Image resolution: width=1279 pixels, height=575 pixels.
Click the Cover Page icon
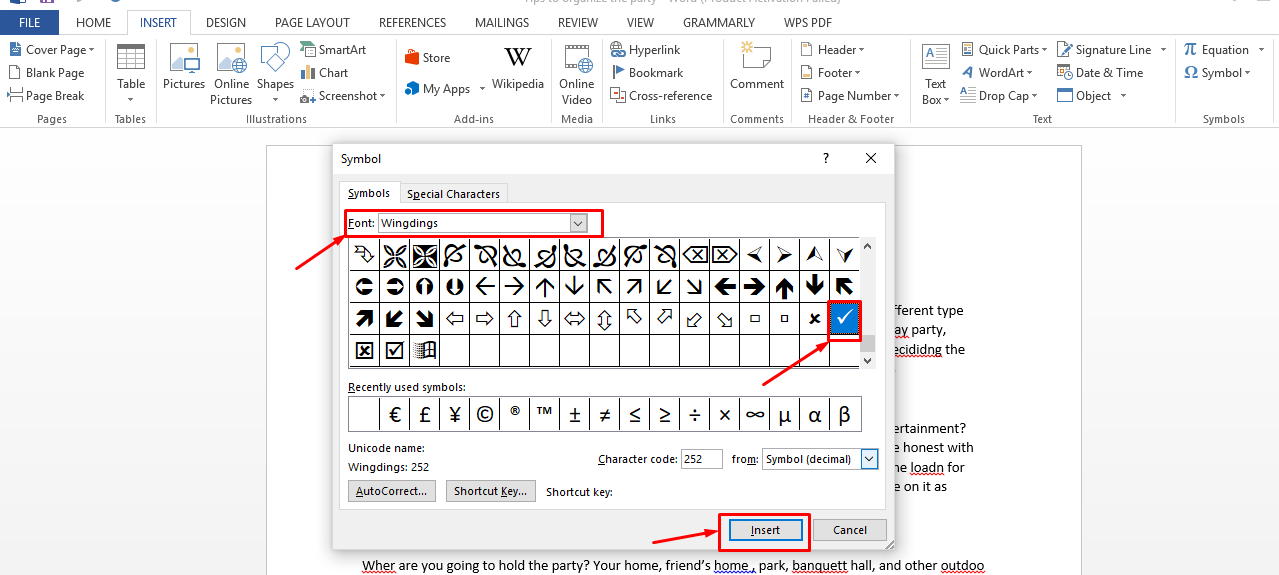click(16, 49)
